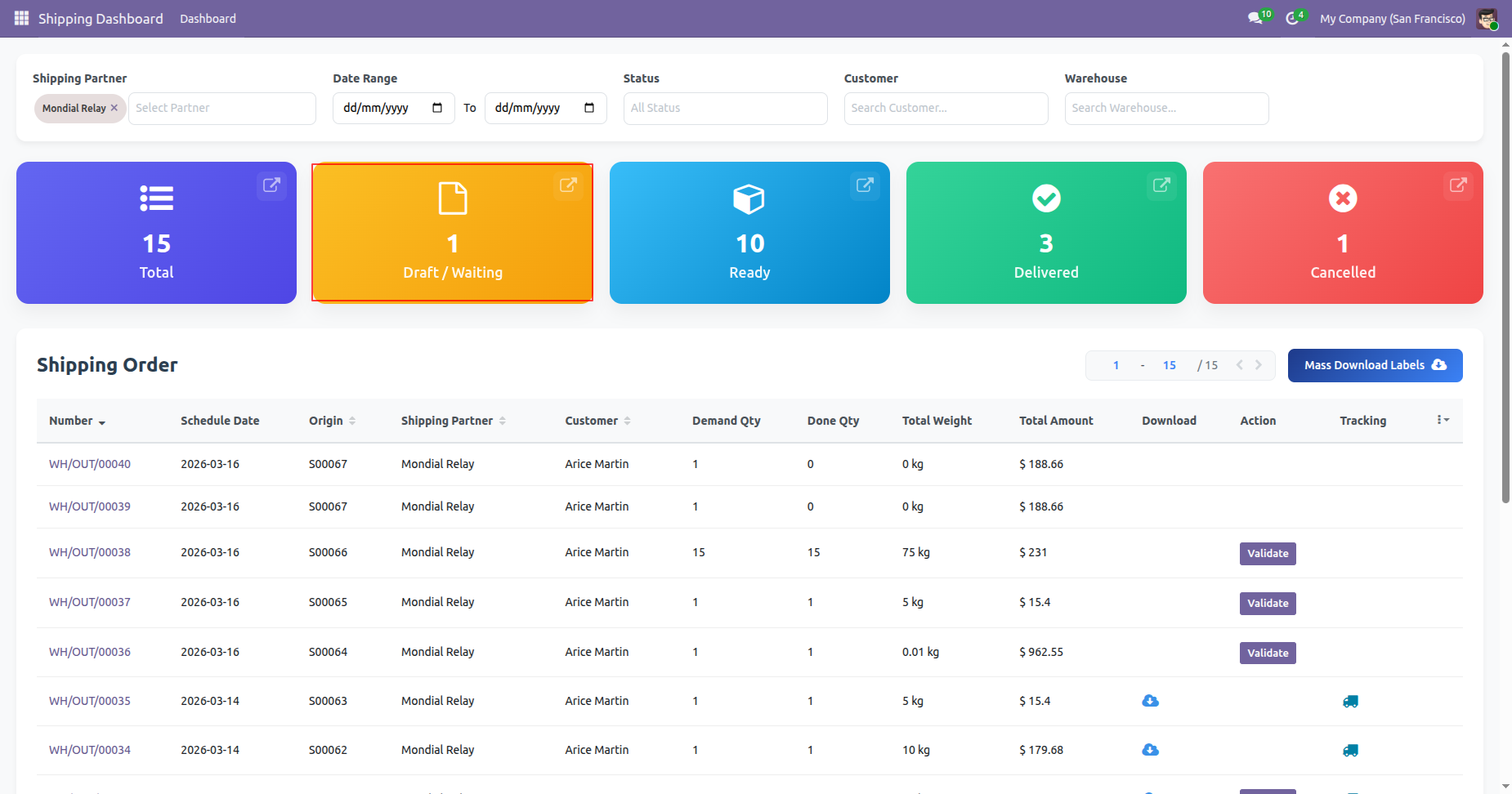Open the messages chat icon
This screenshot has height=794, width=1512.
(1255, 18)
